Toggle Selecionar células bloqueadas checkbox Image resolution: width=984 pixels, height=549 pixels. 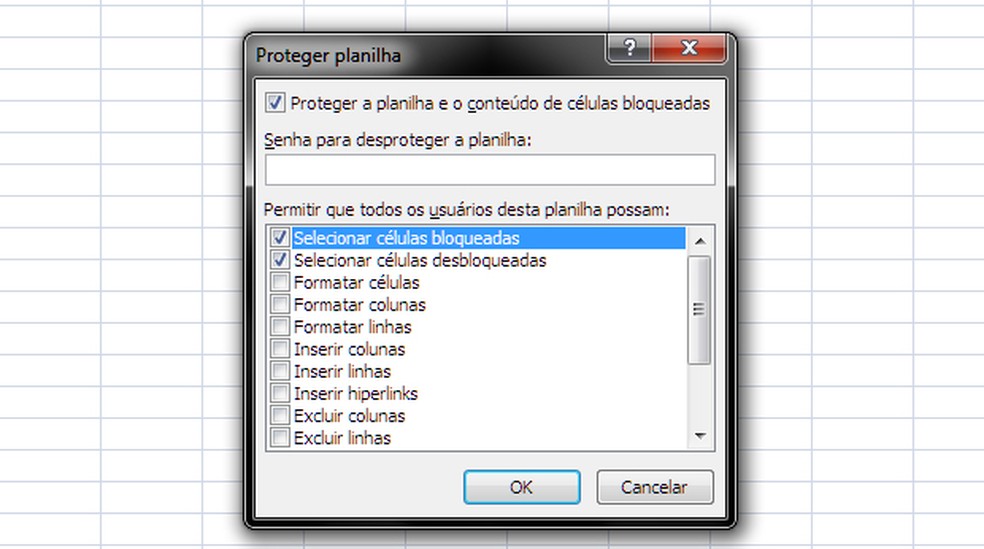(x=280, y=239)
